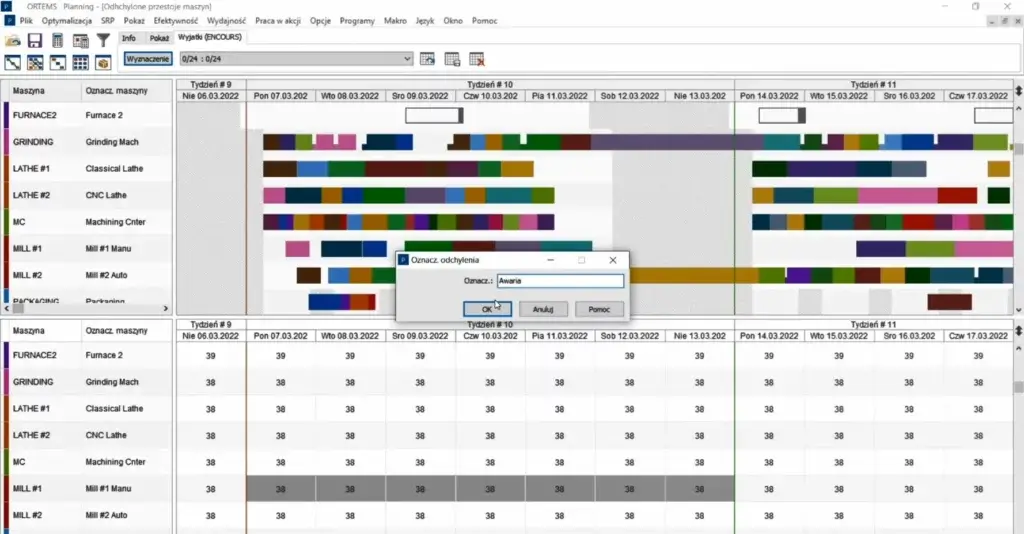Toggle the Wyznaczenie button
This screenshot has height=534, width=1024.
pyautogui.click(x=148, y=59)
